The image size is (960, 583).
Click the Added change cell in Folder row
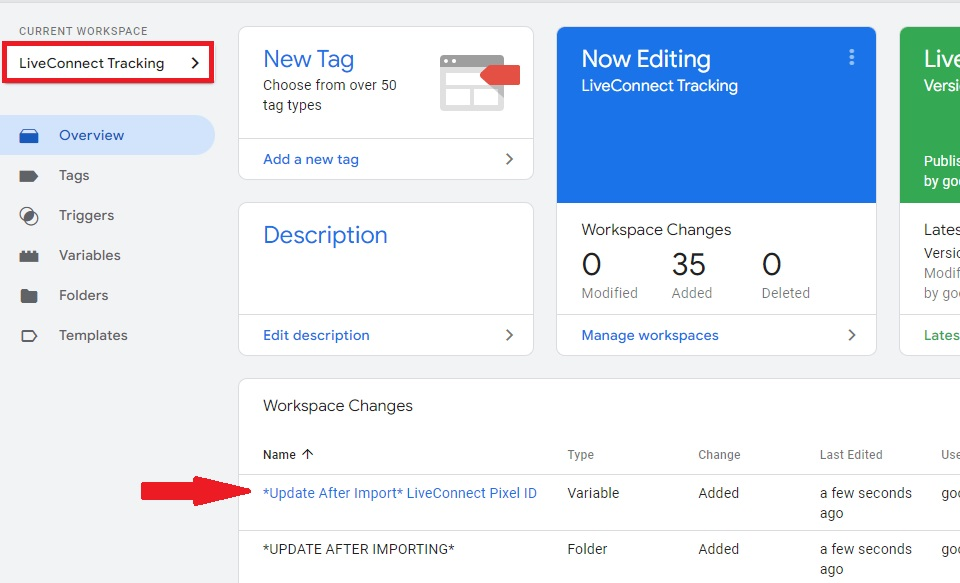coord(719,549)
